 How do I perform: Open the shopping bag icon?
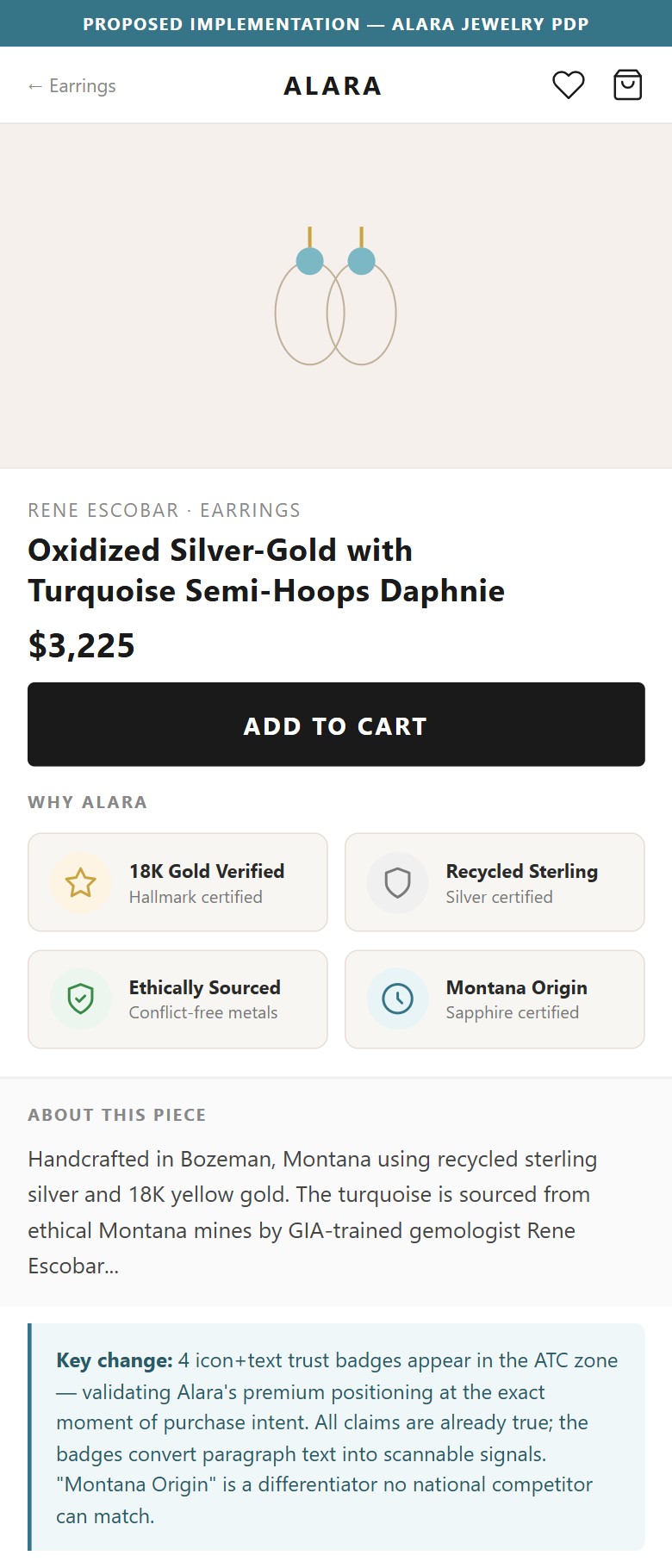(627, 85)
